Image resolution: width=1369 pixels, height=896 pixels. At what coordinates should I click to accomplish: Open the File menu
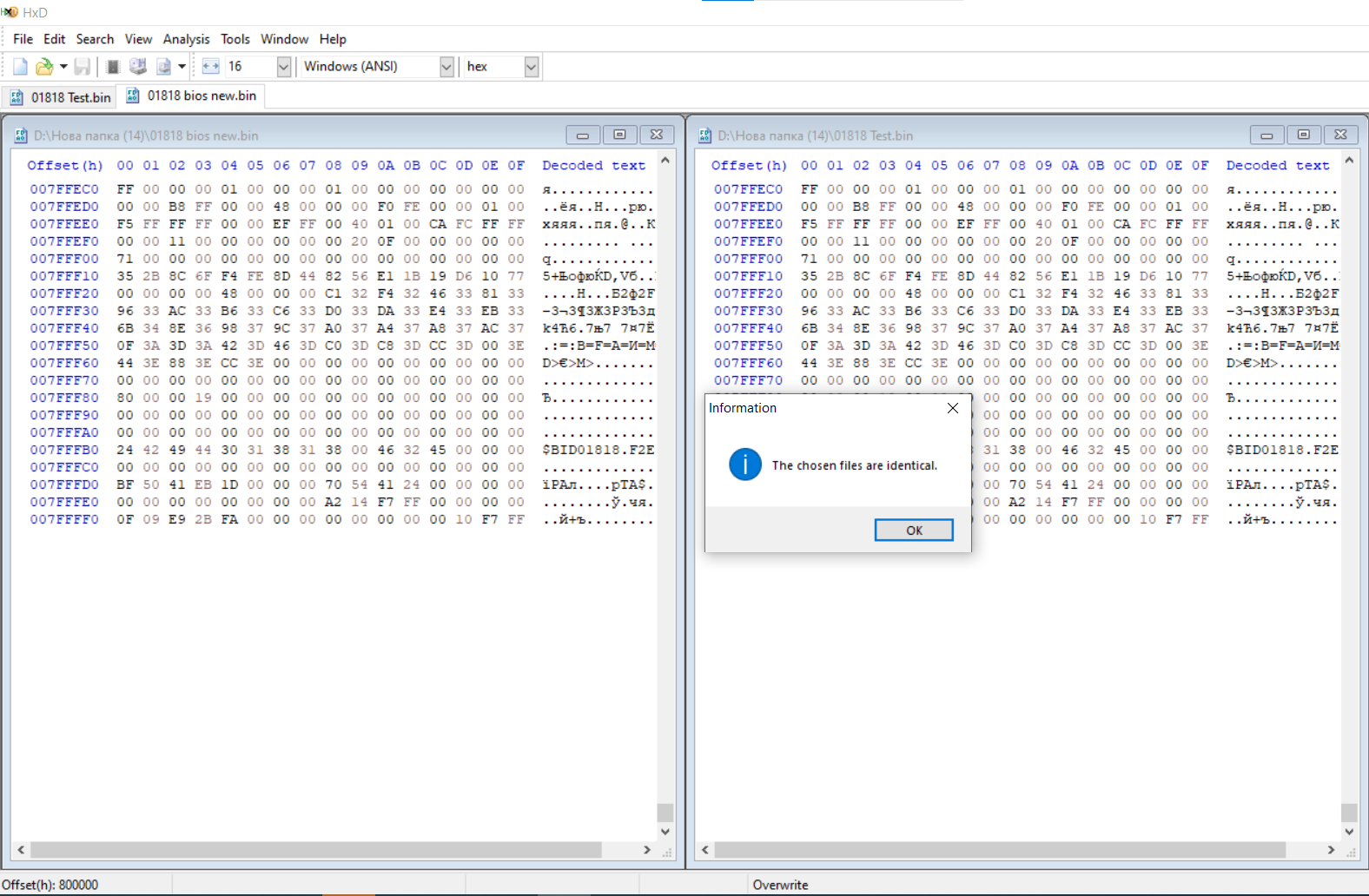point(23,39)
